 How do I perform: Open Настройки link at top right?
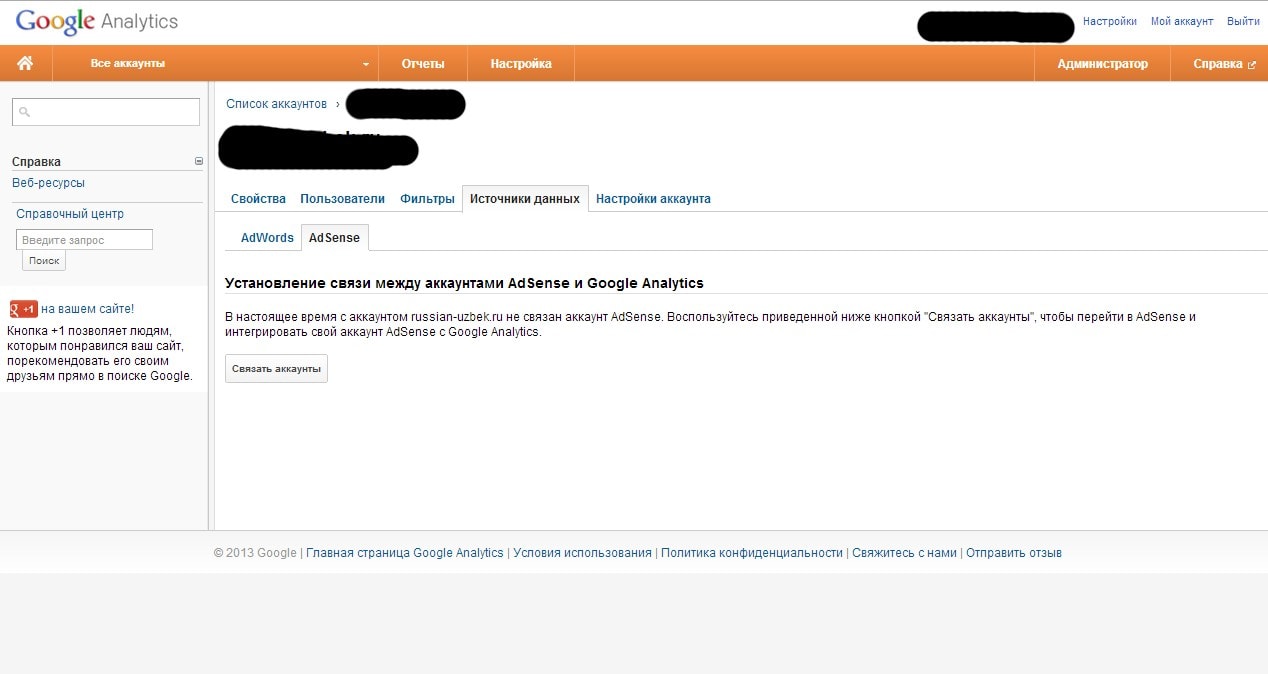[1110, 21]
